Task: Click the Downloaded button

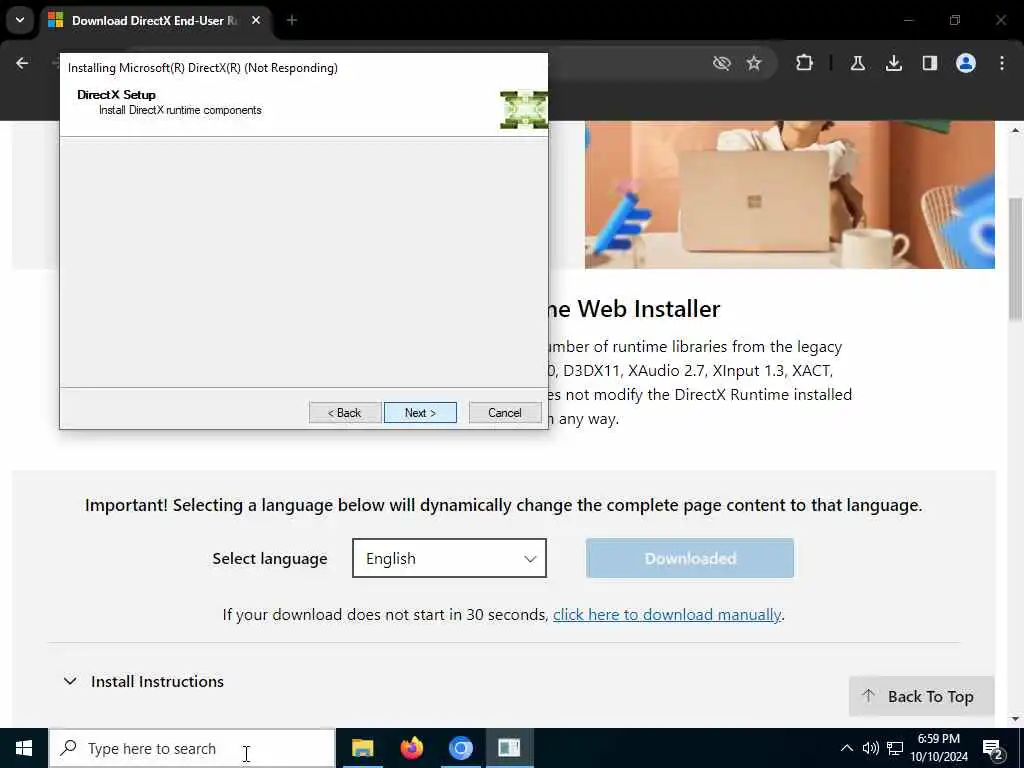Action: [690, 558]
